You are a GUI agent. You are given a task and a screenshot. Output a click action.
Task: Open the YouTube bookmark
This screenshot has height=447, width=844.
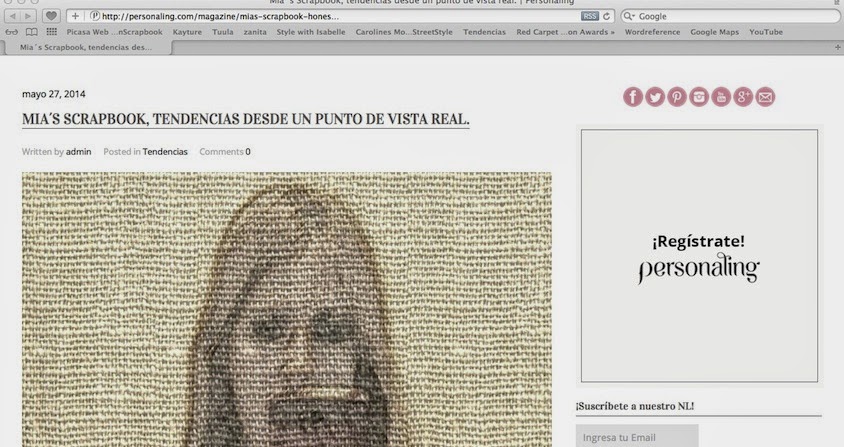(766, 32)
